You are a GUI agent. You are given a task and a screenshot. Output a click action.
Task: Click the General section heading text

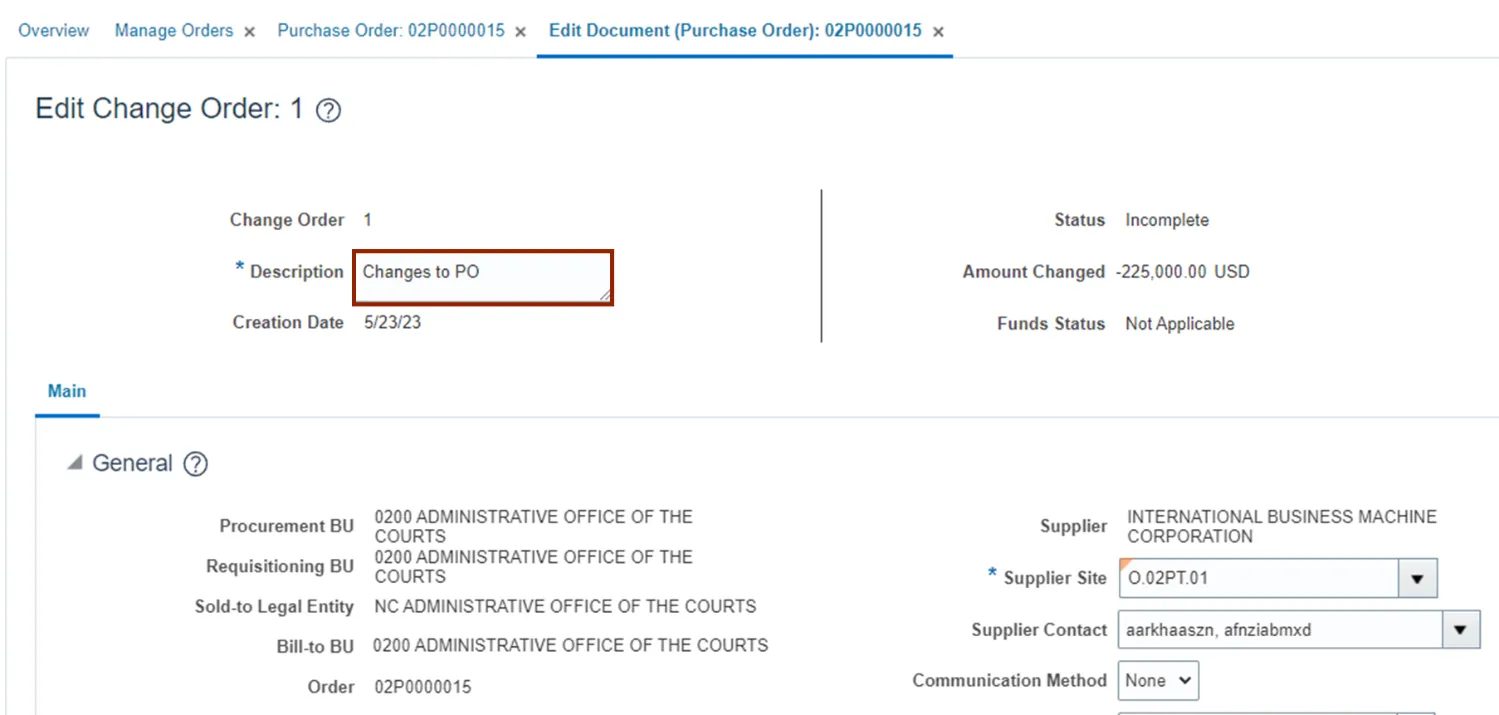point(133,464)
